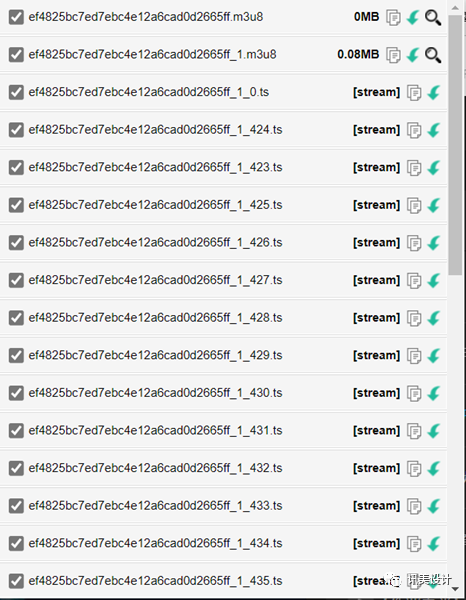Select file name ending _1_430.ts
Screen dimensions: 466x600
[155, 393]
